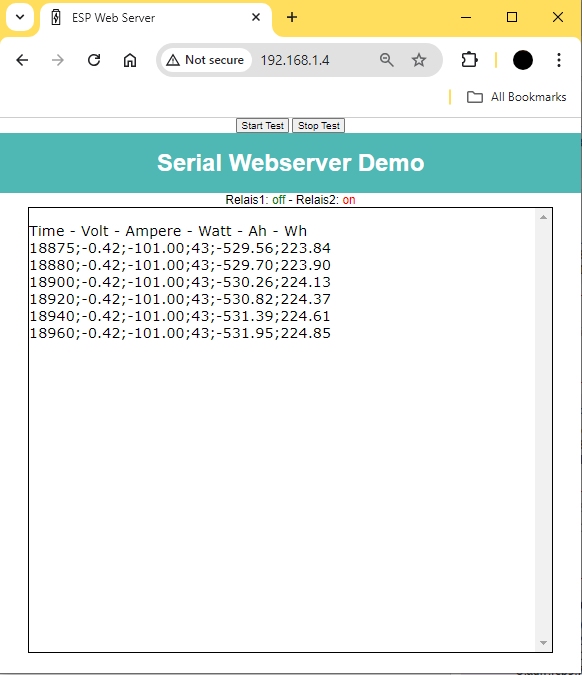Click the Start Test button
The image size is (582, 675).
(263, 126)
